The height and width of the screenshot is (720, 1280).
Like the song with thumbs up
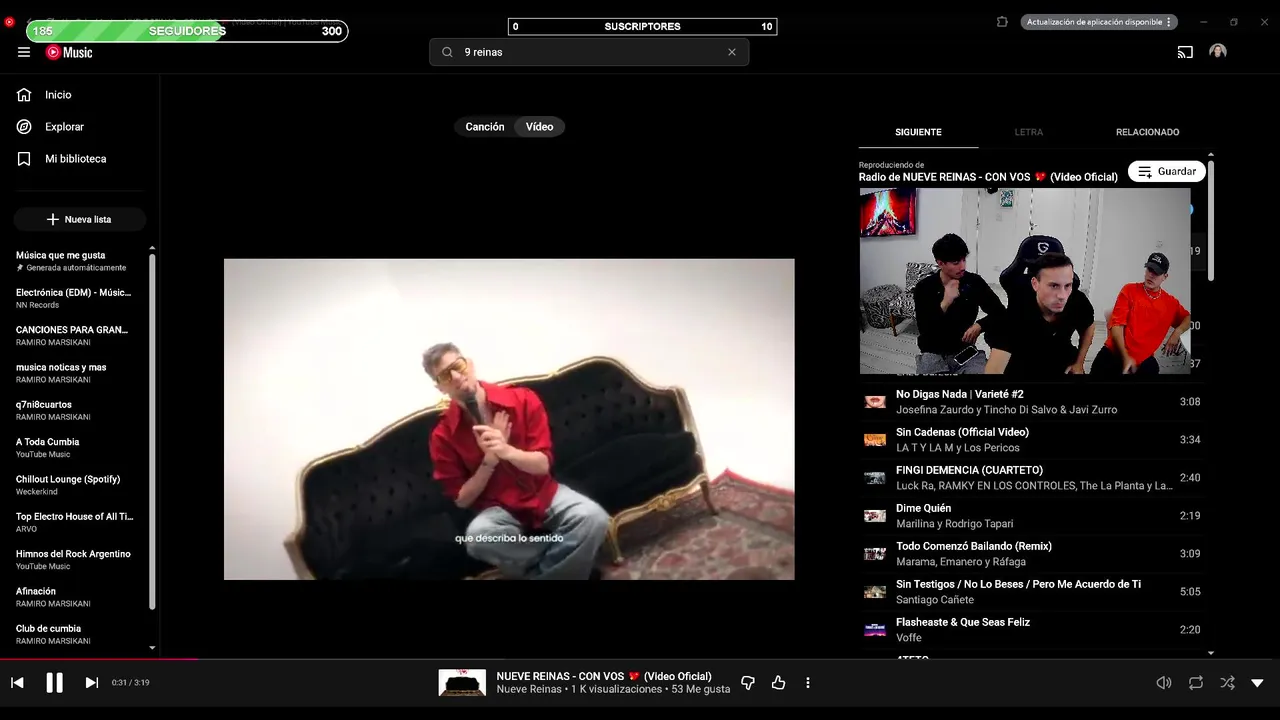[778, 683]
